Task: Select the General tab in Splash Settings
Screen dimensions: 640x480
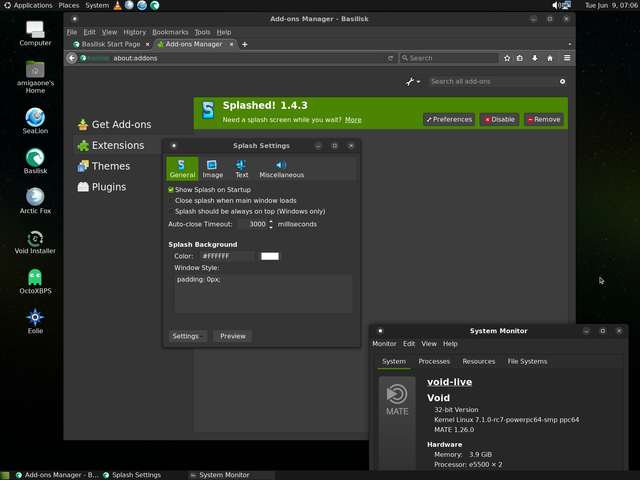Action: pos(182,169)
